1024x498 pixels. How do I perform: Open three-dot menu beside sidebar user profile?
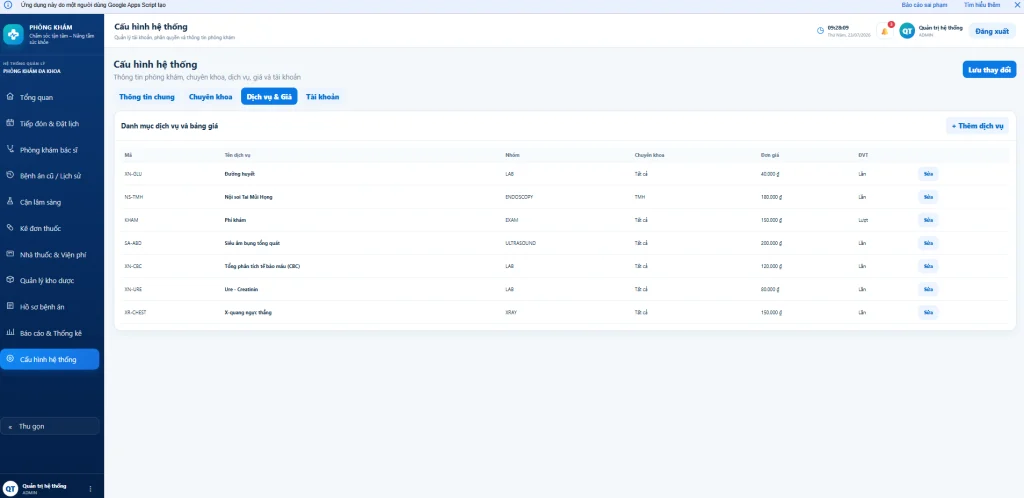(90, 488)
